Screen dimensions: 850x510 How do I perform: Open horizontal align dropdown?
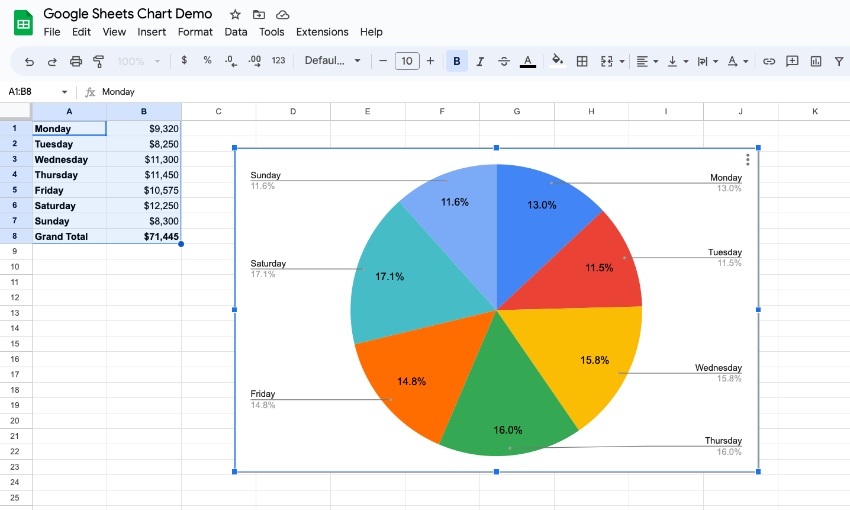coord(647,61)
